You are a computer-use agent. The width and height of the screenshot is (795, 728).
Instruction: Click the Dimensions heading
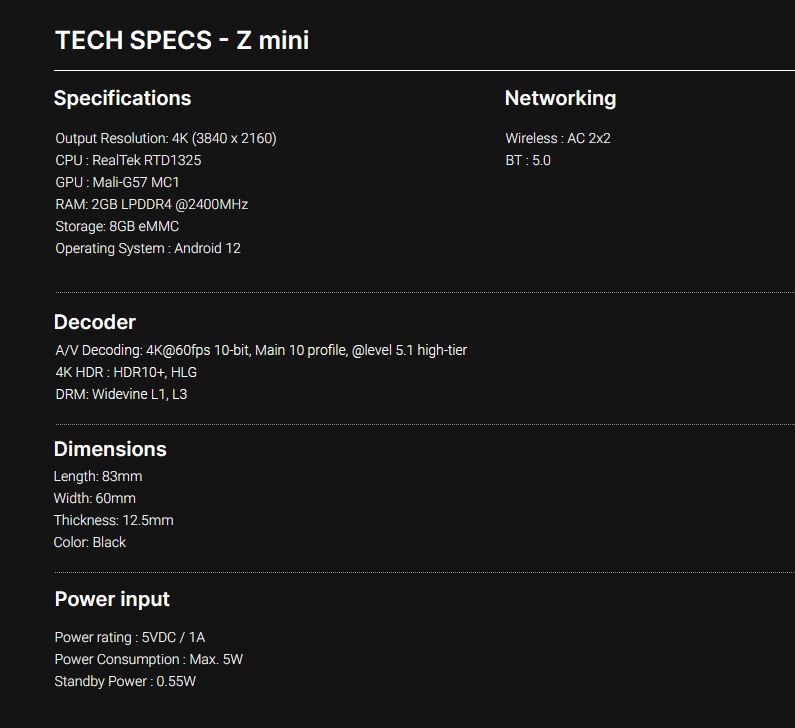tap(110, 449)
